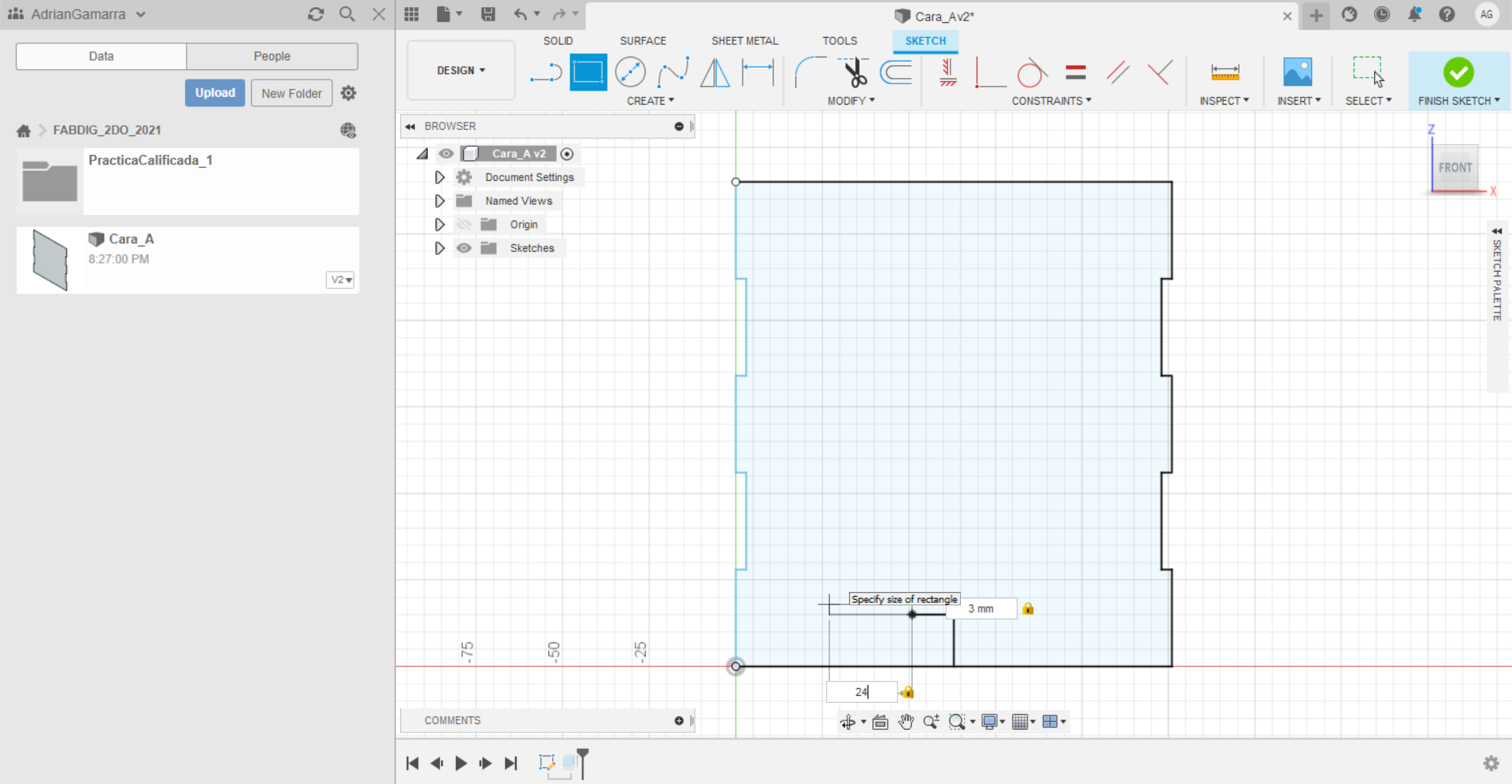Expand Sketches node
Viewport: 1512px width, 784px height.
[439, 248]
